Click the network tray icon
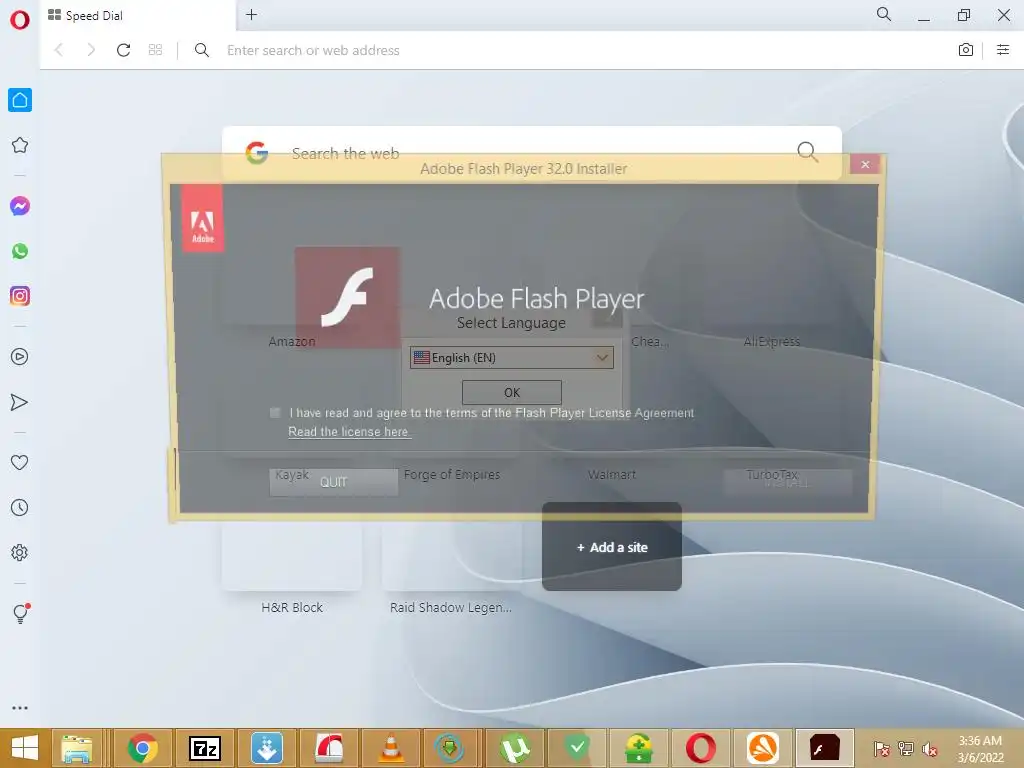Image resolution: width=1024 pixels, height=768 pixels. [905, 749]
